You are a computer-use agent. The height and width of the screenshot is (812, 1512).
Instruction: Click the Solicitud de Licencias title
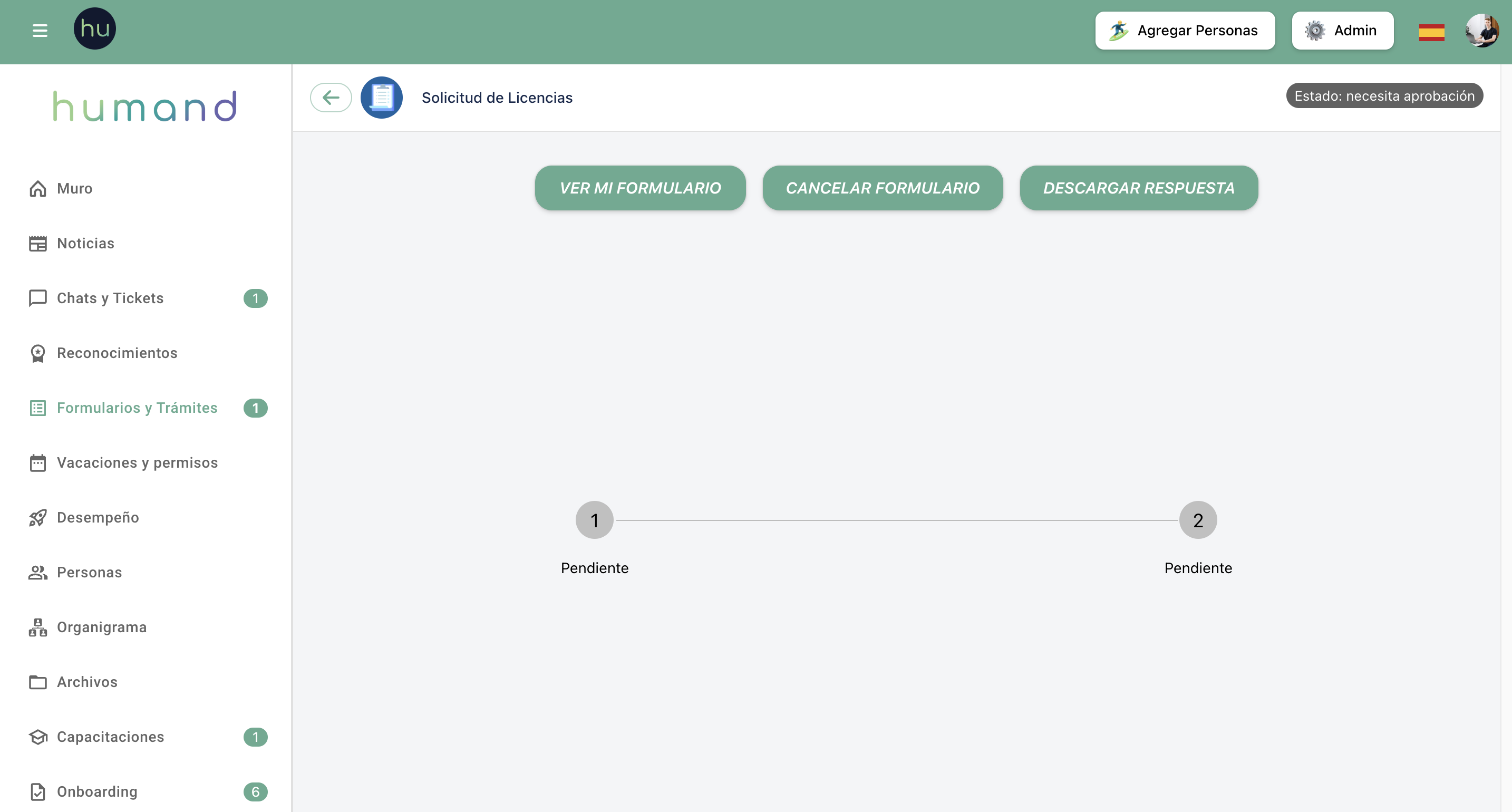pos(497,98)
